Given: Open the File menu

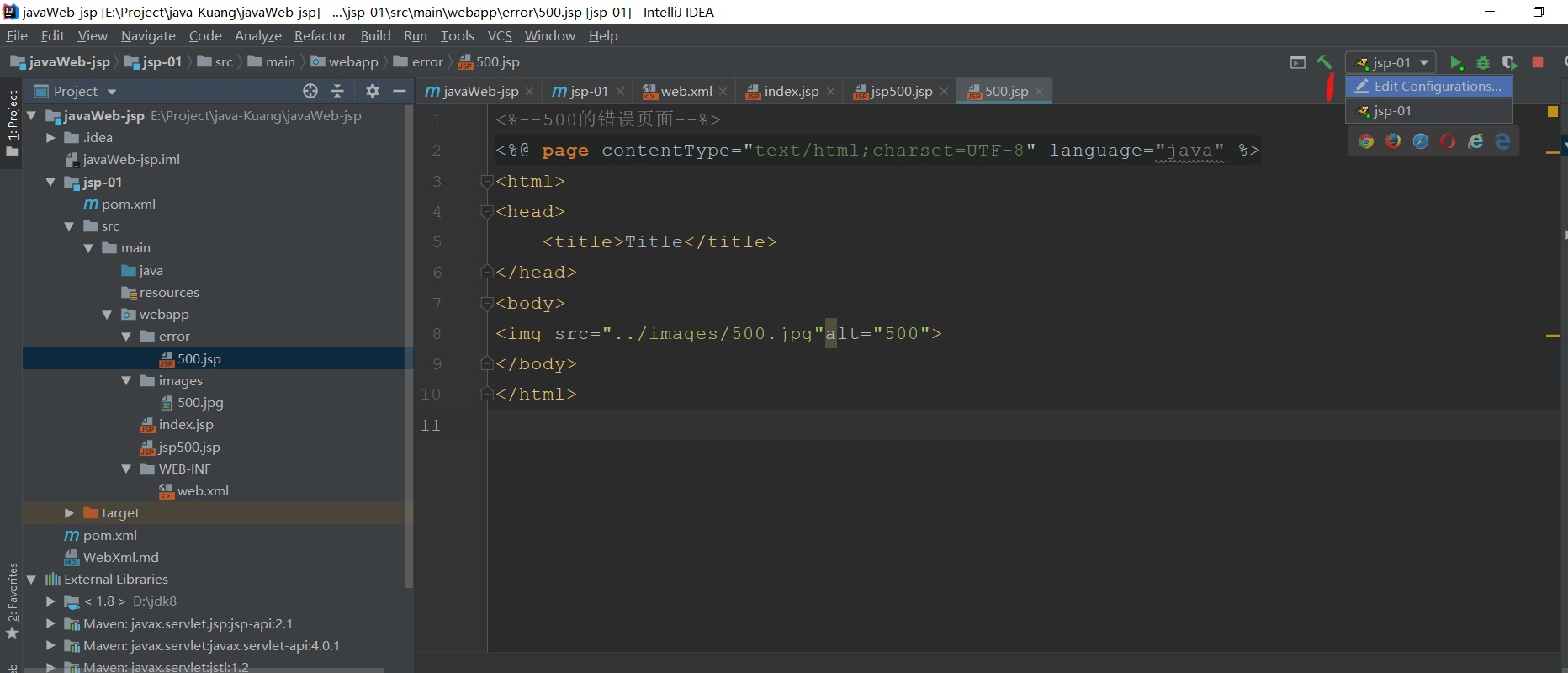Looking at the screenshot, I should [x=17, y=35].
